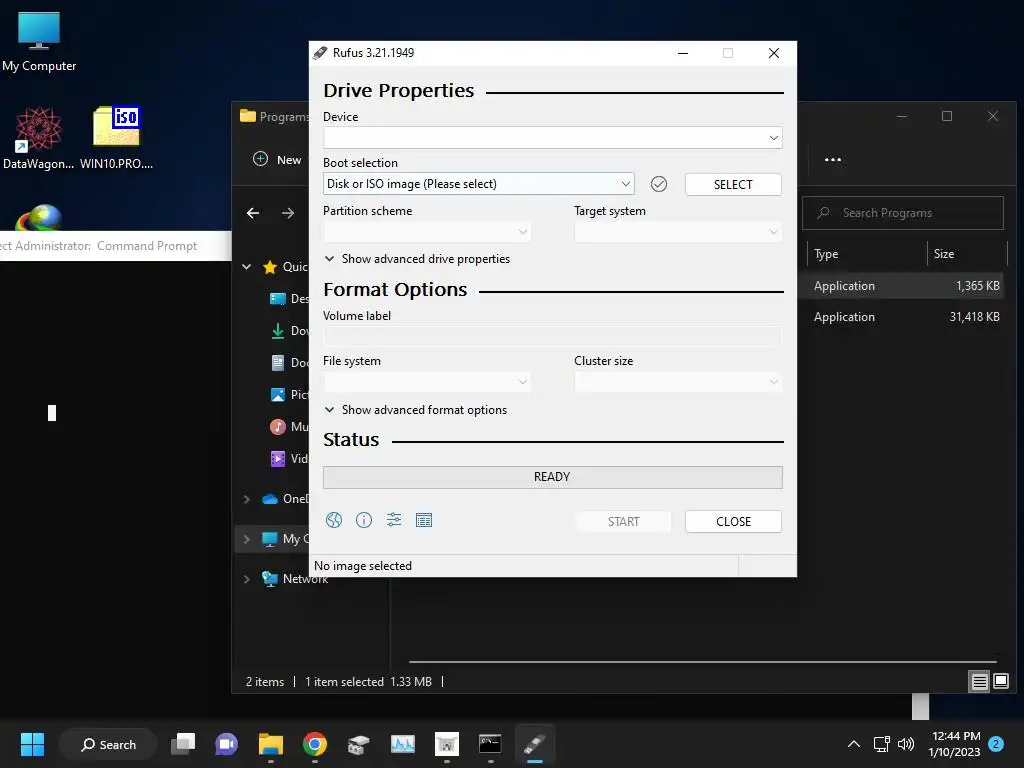Open My Computer desktop icon
Viewport: 1024px width, 768px height.
[x=39, y=41]
